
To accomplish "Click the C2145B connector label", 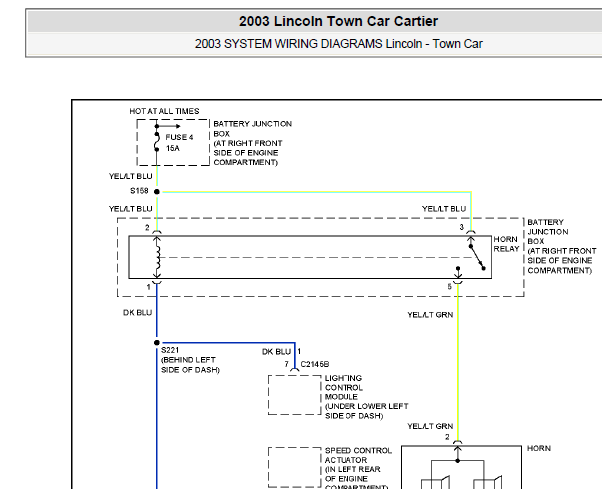I will (x=315, y=364).
